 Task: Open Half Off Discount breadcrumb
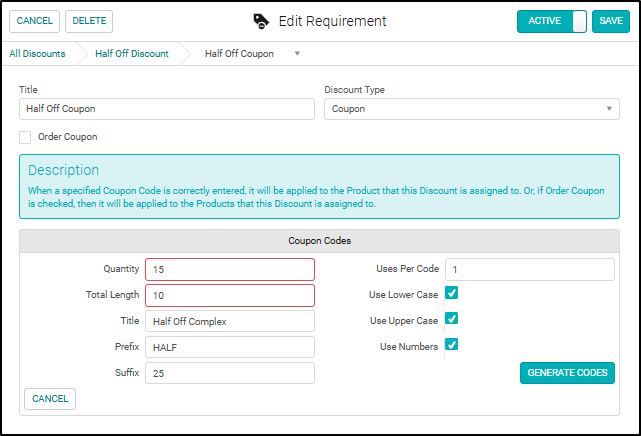pos(132,54)
